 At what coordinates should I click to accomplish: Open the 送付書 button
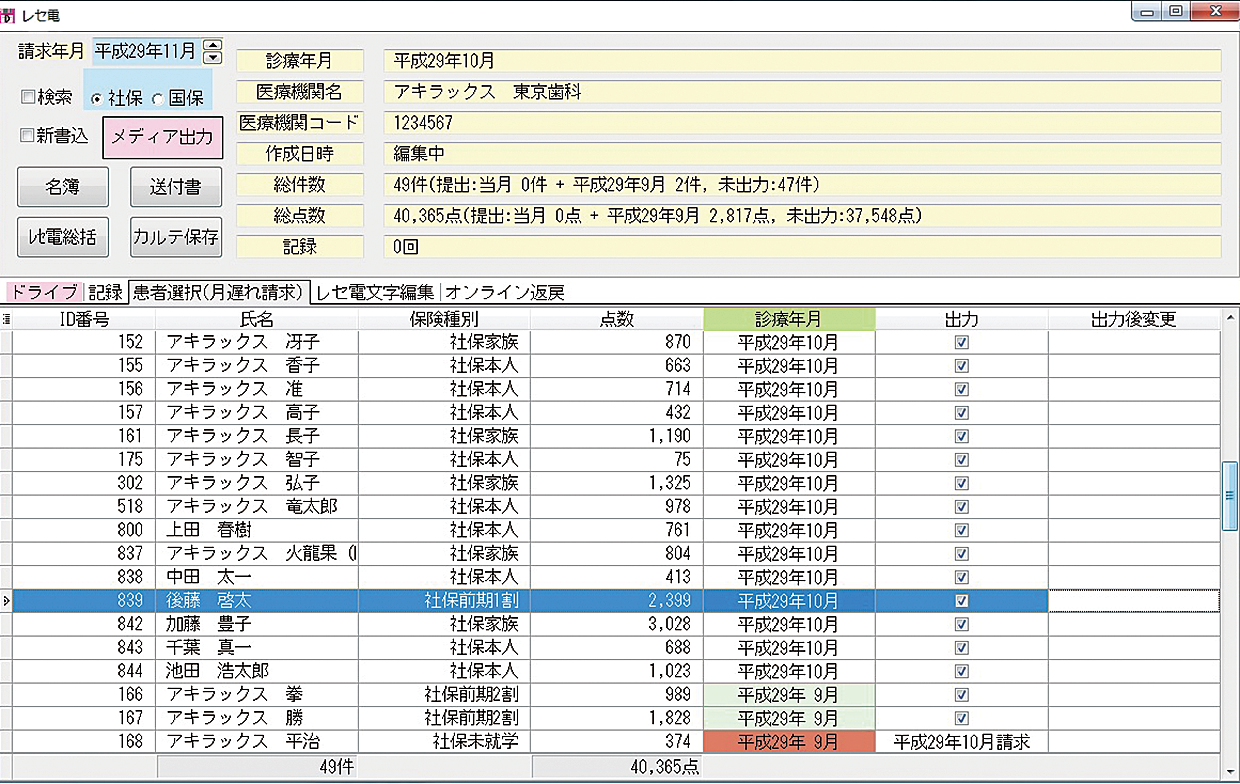click(176, 187)
